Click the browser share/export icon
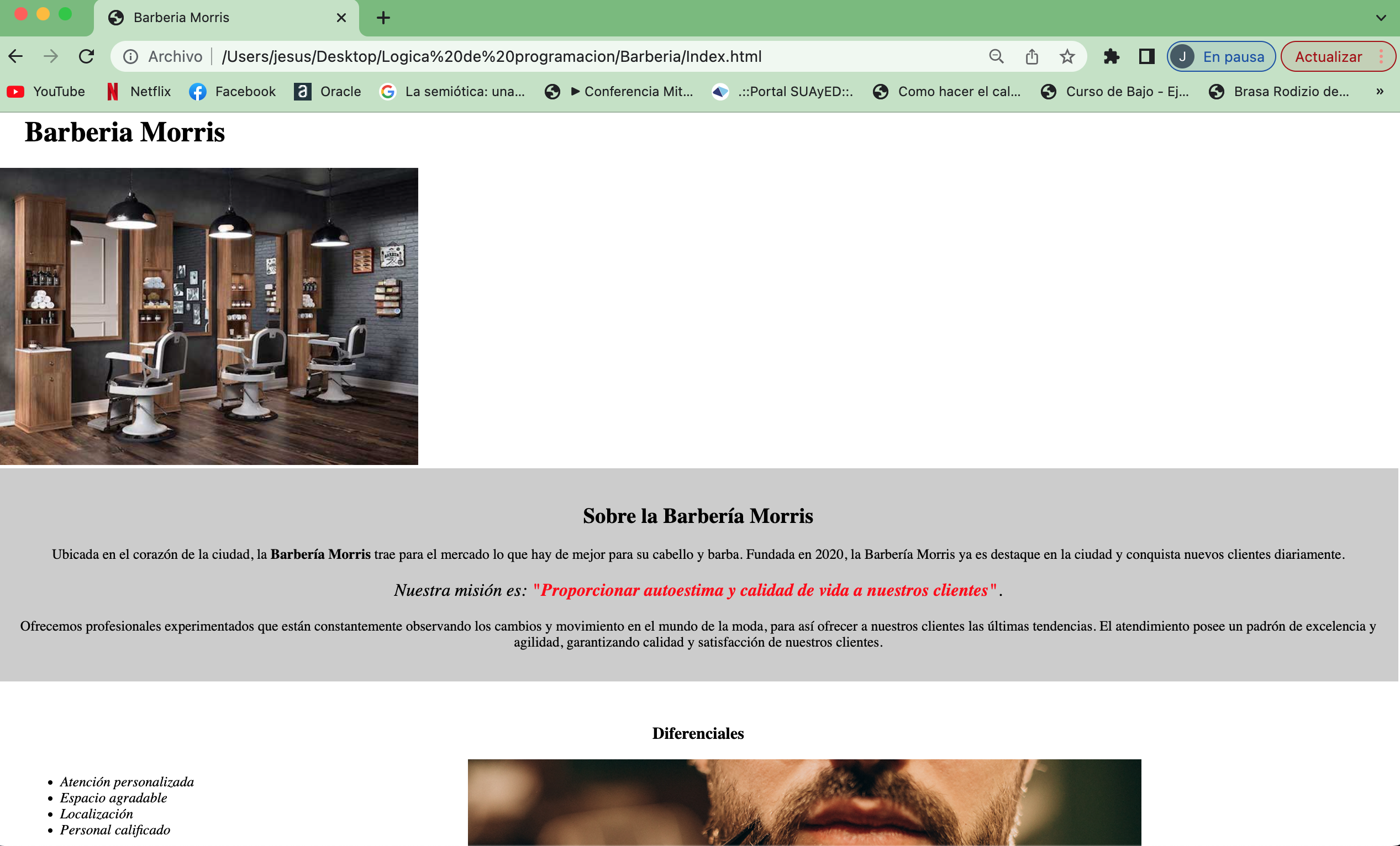The height and width of the screenshot is (846, 1400). 1030,56
